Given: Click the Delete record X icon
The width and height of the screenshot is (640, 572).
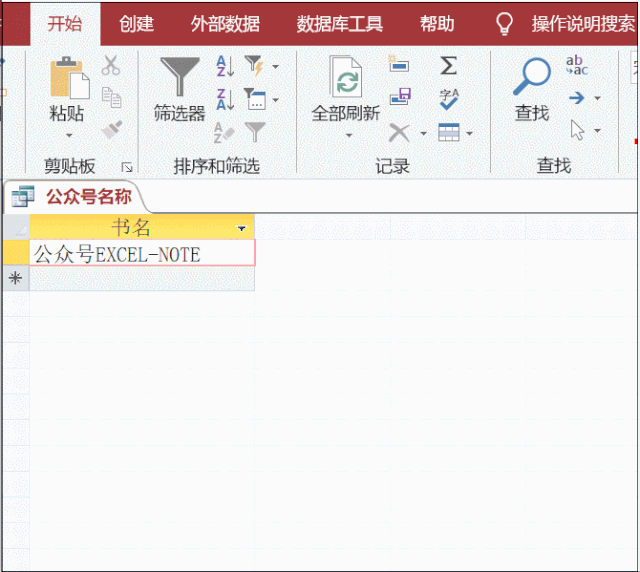Looking at the screenshot, I should 399,133.
